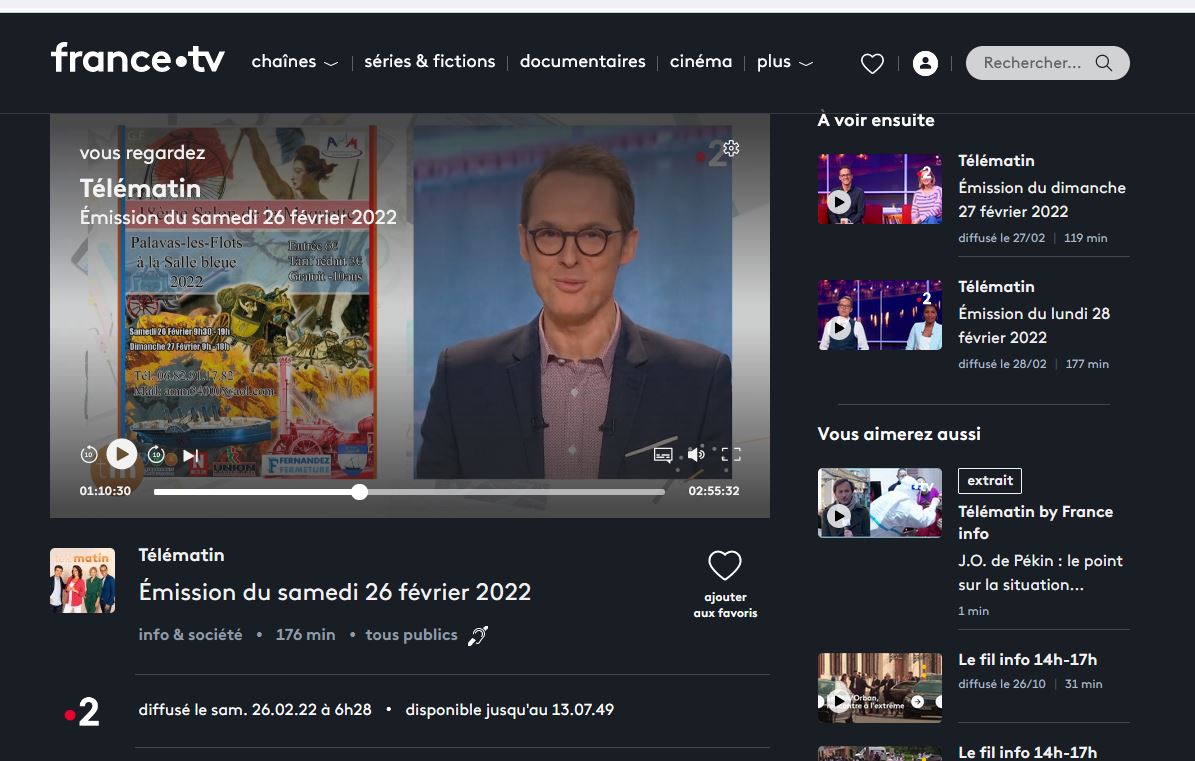Open the user account icon
Viewport: 1195px width, 761px height.
point(925,63)
